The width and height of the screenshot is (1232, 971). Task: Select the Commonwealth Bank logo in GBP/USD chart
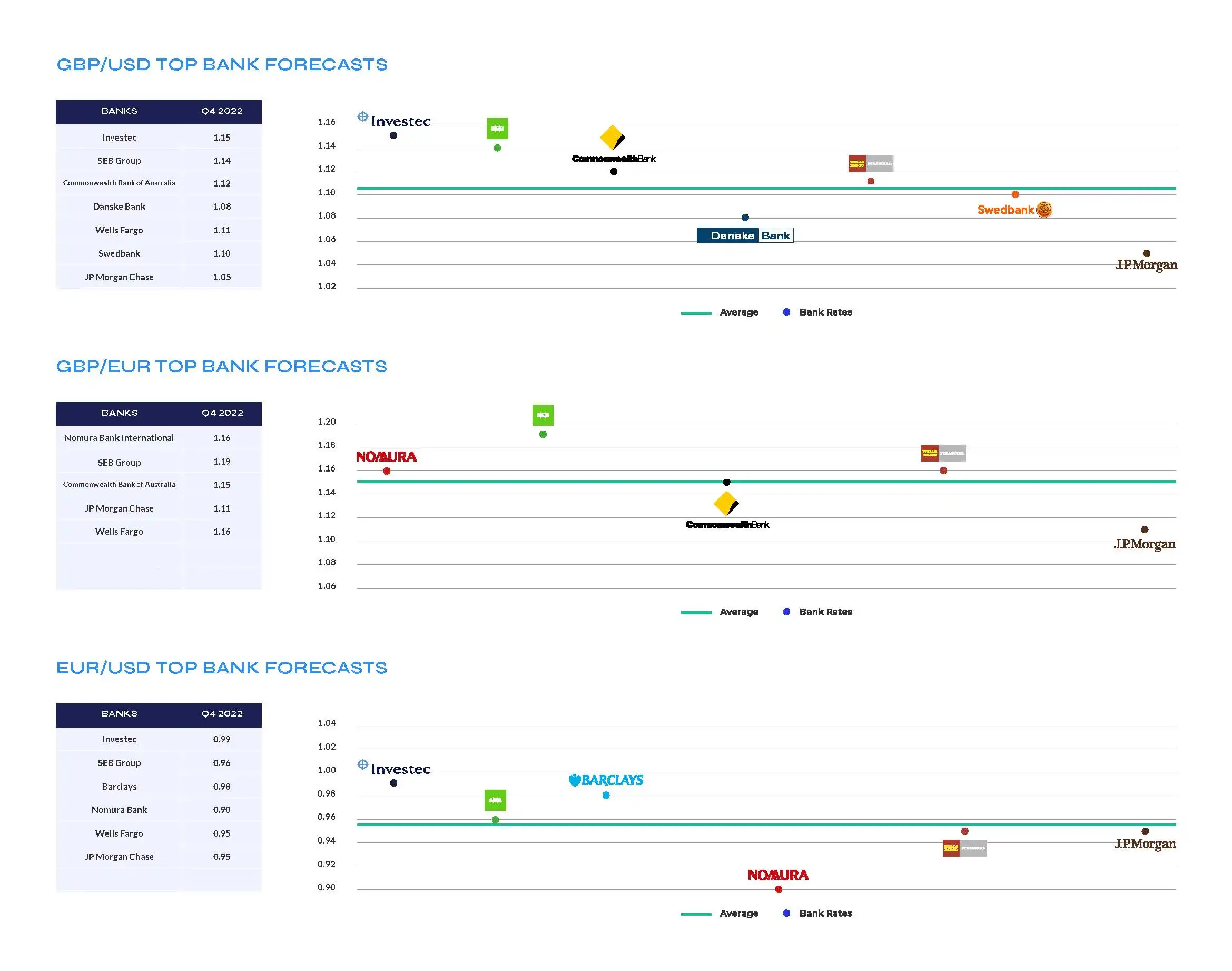pyautogui.click(x=613, y=144)
